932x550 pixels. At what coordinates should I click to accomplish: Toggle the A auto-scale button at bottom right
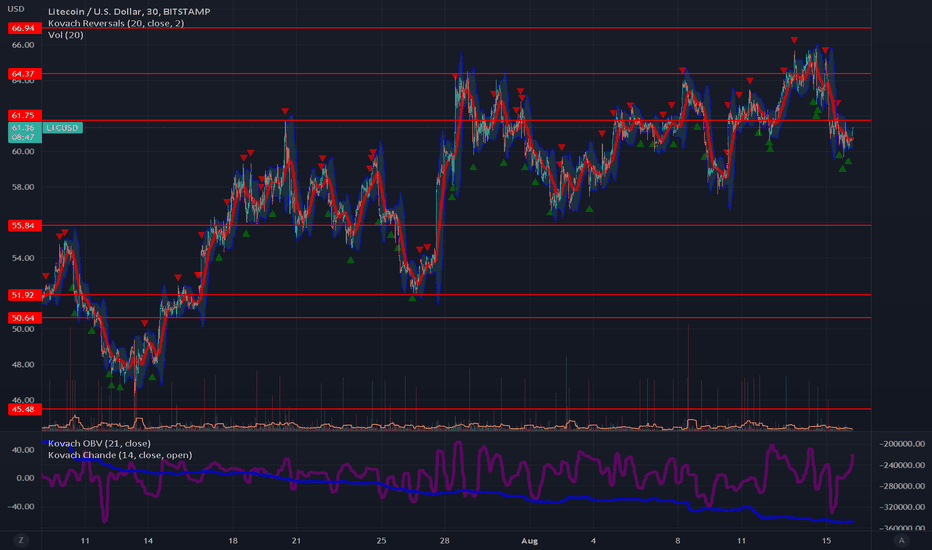click(901, 540)
